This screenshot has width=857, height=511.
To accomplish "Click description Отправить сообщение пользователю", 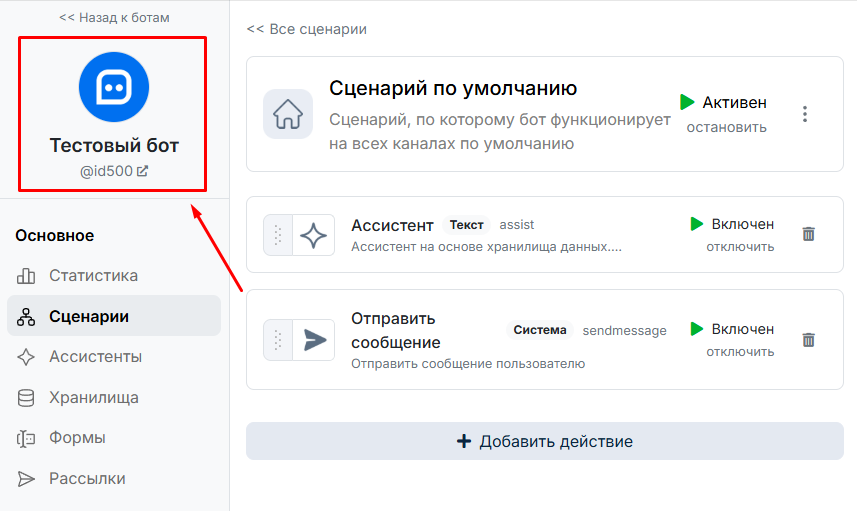I will tap(468, 363).
